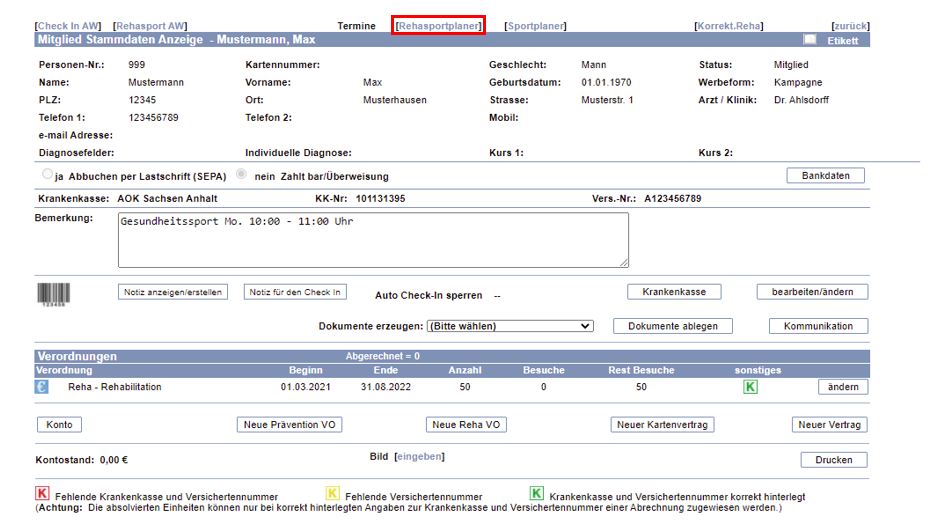Click the green K status icon in Verordnung row

(750, 387)
